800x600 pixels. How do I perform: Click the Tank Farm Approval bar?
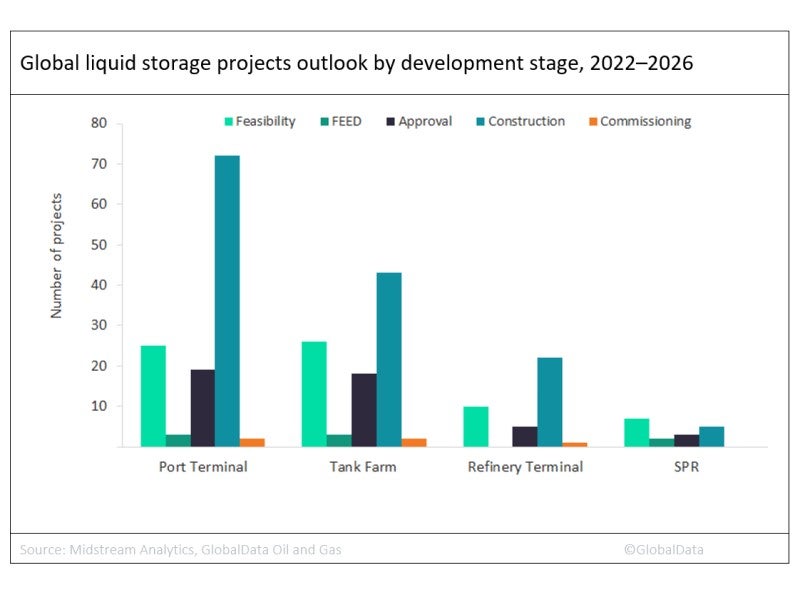(x=364, y=409)
